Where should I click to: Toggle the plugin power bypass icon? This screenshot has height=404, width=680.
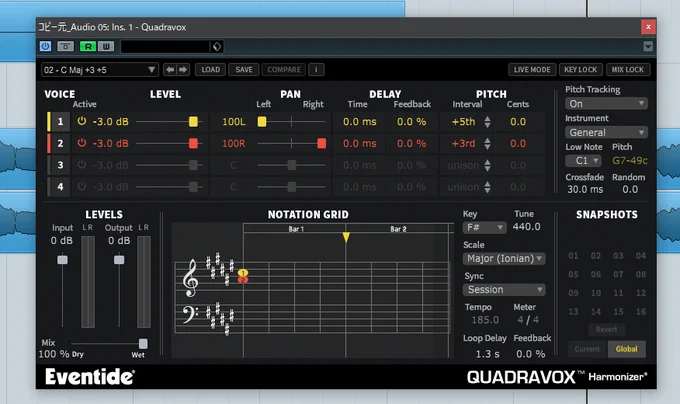coord(45,46)
